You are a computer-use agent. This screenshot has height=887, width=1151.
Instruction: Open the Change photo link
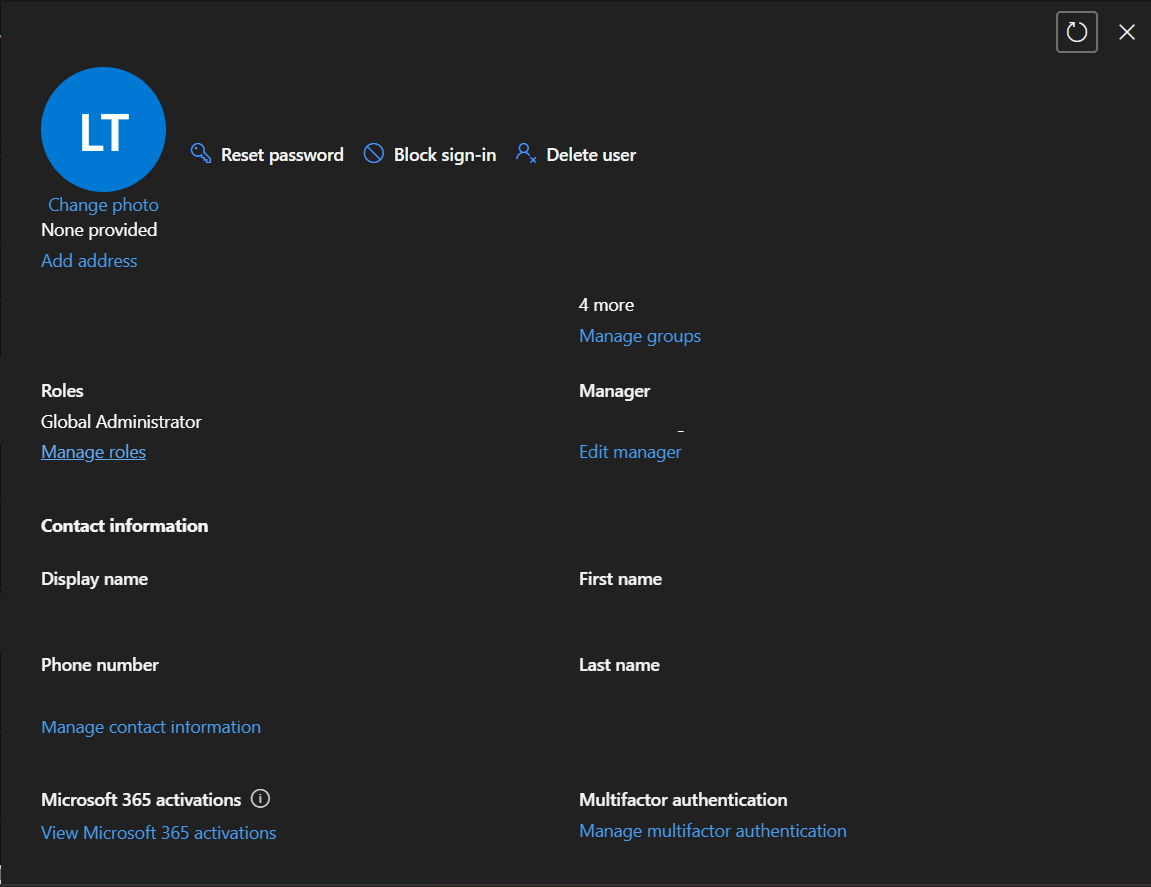(104, 205)
